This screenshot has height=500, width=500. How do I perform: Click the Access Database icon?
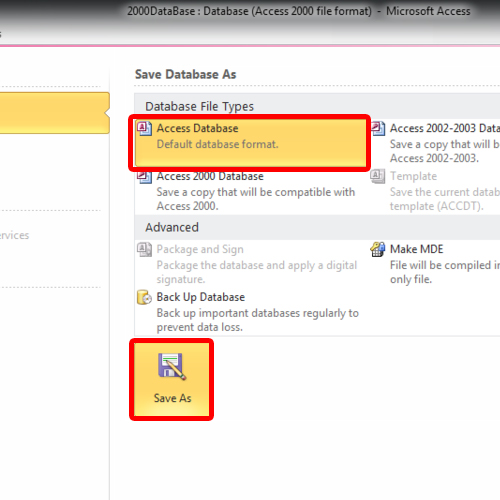pyautogui.click(x=144, y=129)
